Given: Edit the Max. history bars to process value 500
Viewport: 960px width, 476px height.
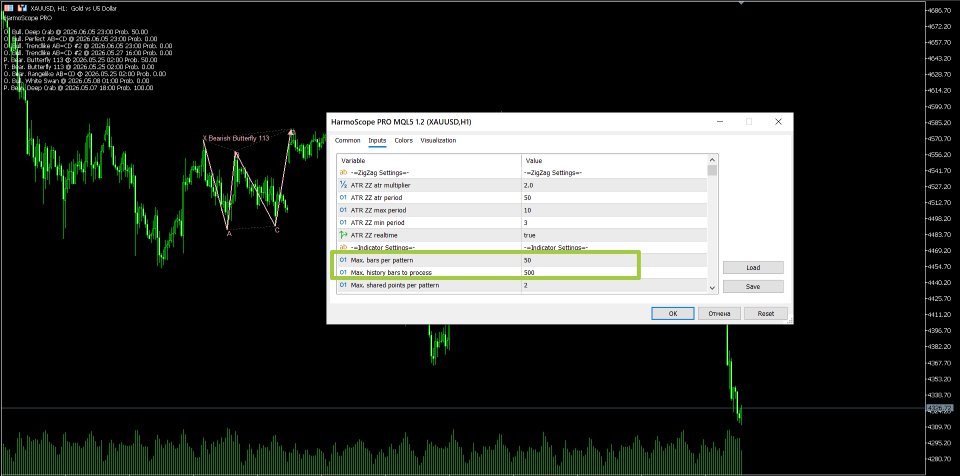Looking at the screenshot, I should pyautogui.click(x=614, y=272).
